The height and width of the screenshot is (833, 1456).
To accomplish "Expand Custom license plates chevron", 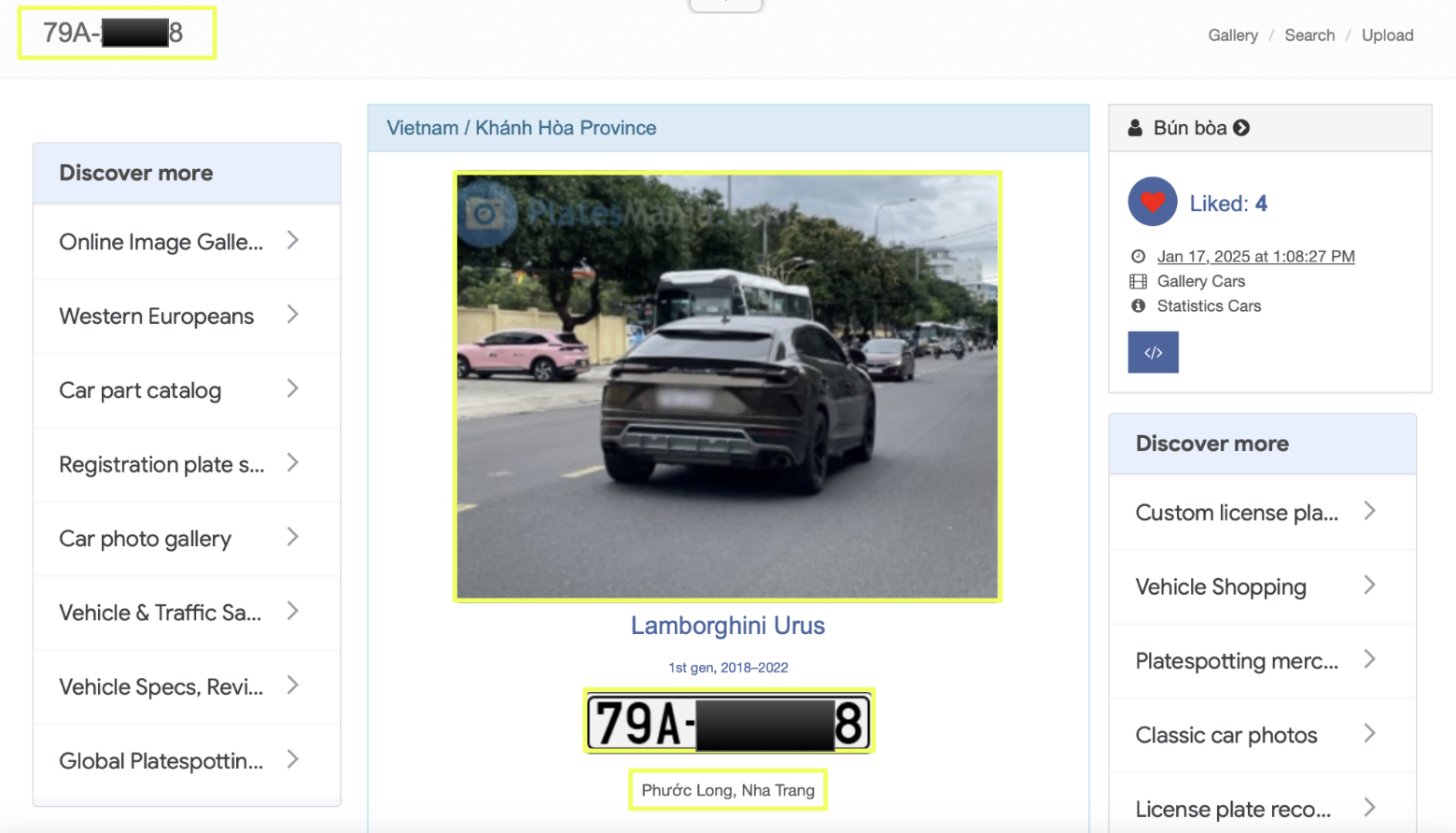I will [x=1369, y=511].
